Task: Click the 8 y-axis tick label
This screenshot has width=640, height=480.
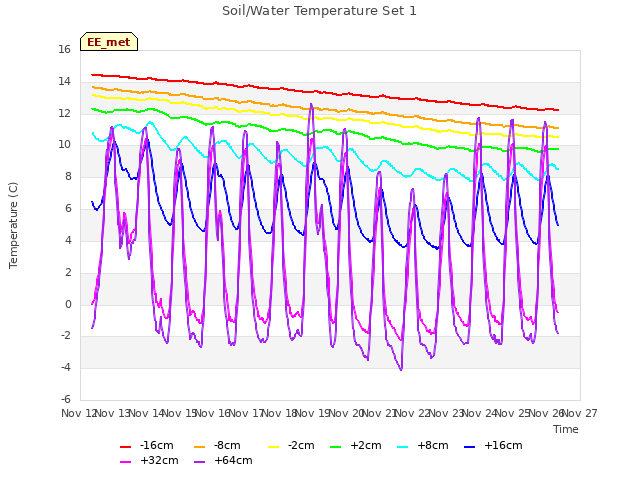Action: pos(68,176)
